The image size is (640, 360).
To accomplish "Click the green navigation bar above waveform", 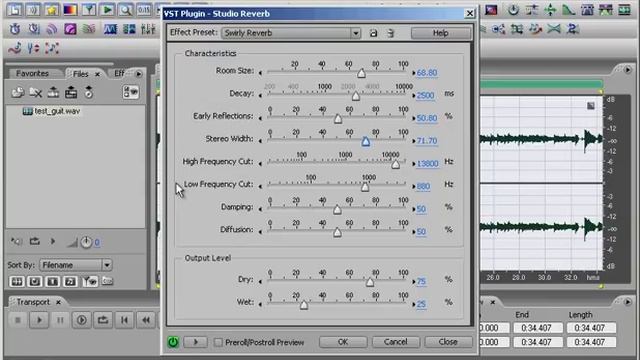I will 541,84.
